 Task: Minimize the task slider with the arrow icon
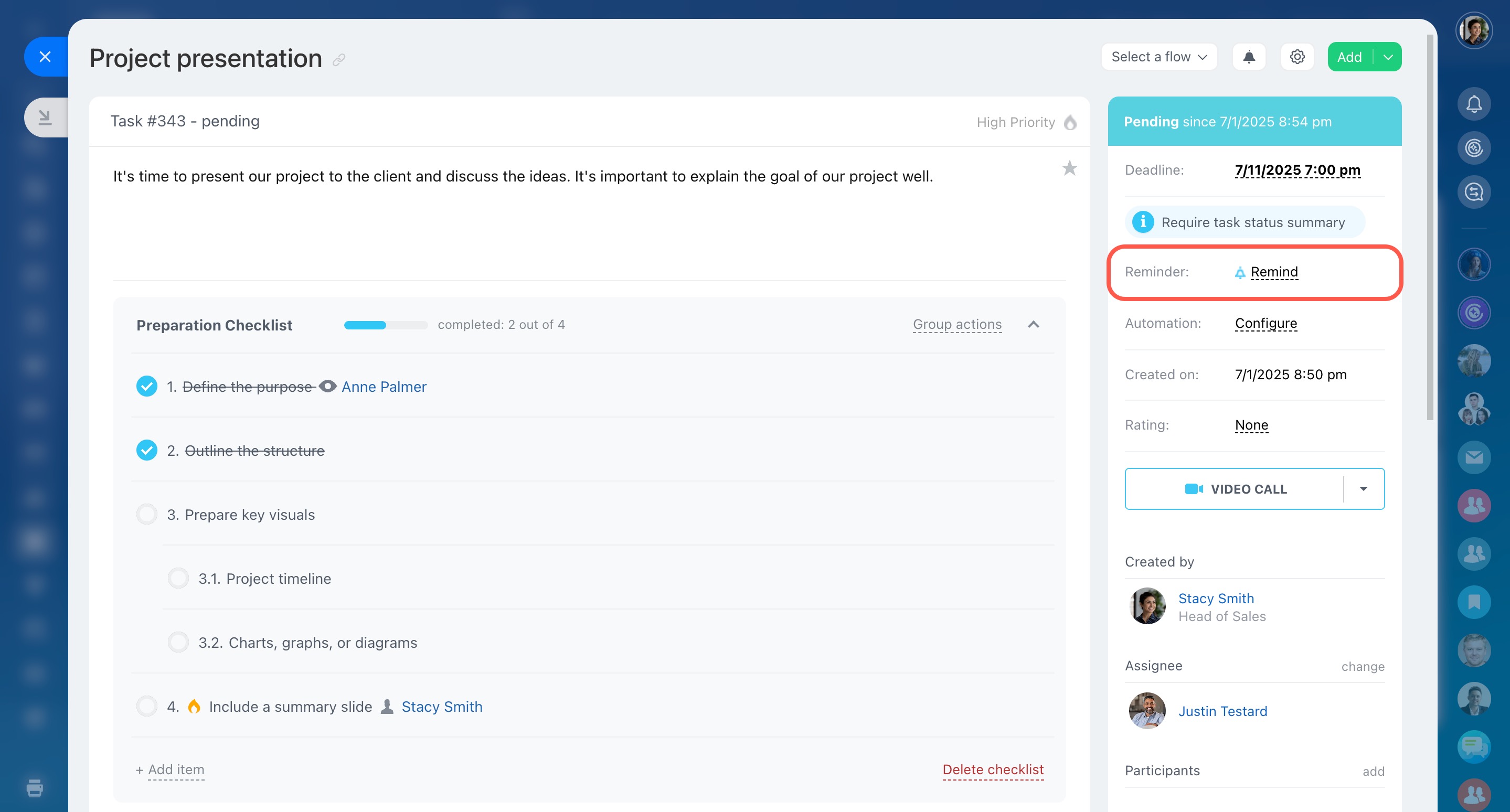click(45, 117)
